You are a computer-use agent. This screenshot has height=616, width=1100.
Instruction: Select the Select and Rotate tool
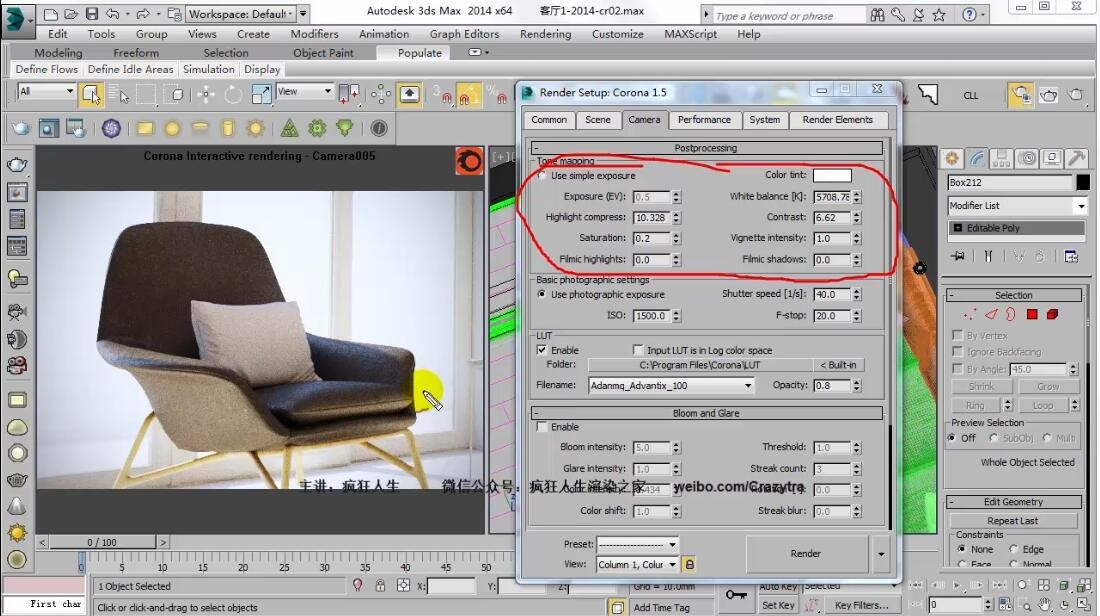tap(232, 94)
